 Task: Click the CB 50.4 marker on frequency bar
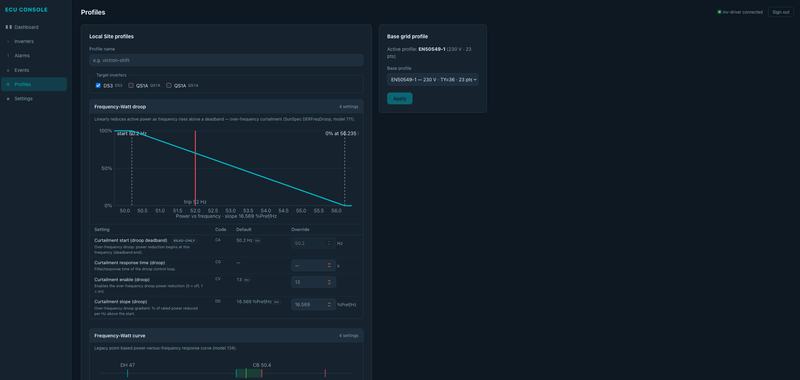pos(262,373)
